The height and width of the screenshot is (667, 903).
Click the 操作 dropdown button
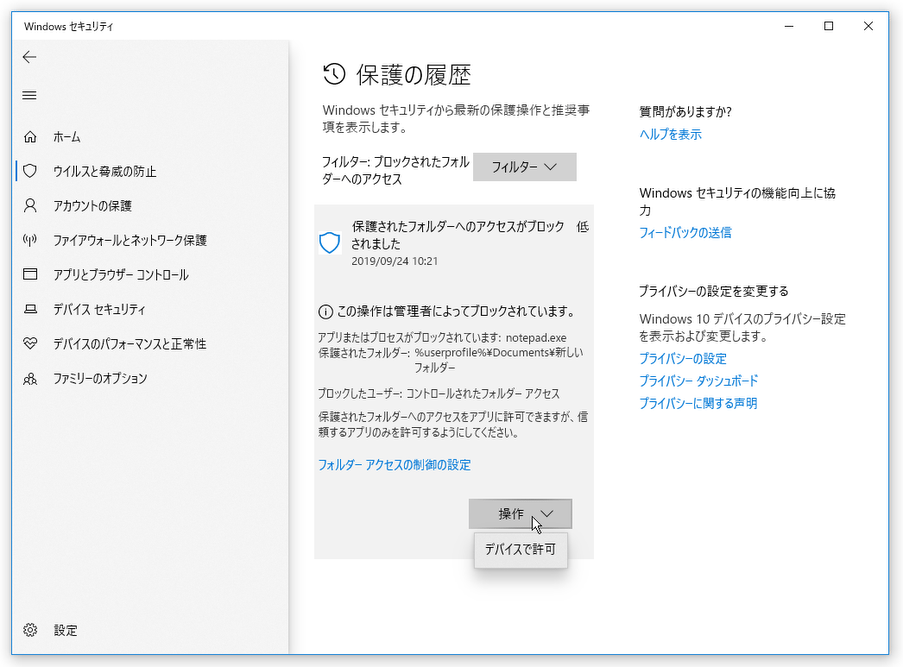(521, 514)
